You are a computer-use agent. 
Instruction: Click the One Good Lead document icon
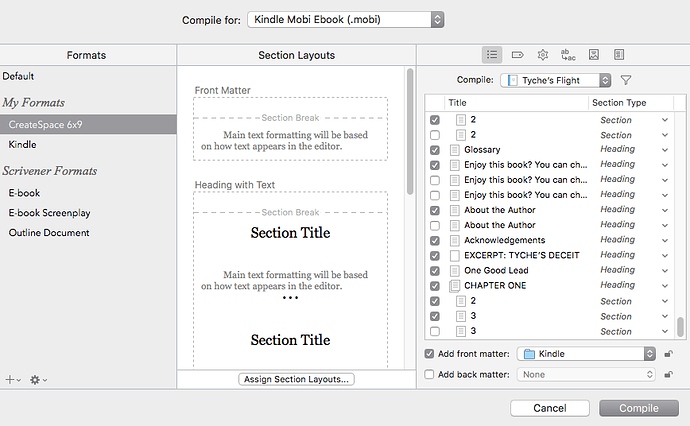click(455, 271)
